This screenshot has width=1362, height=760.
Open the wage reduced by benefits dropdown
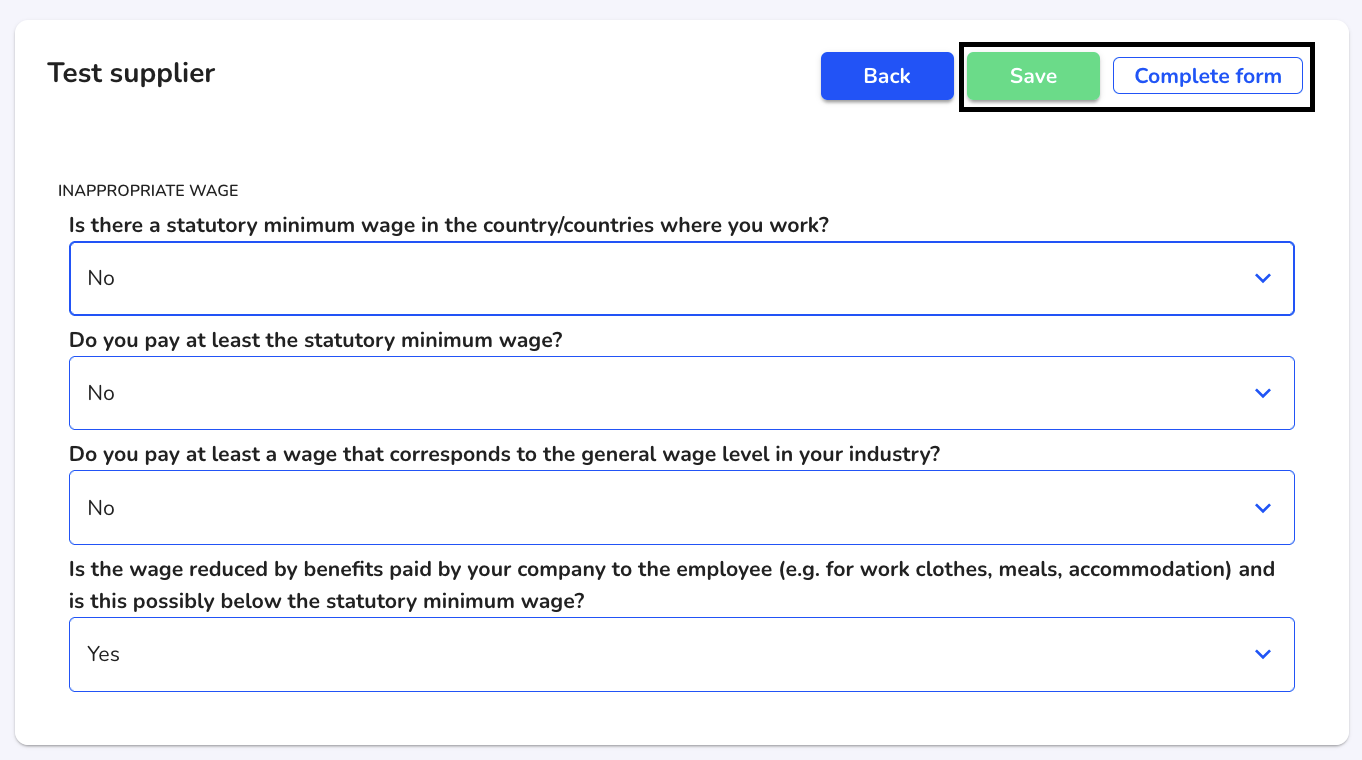click(x=682, y=654)
